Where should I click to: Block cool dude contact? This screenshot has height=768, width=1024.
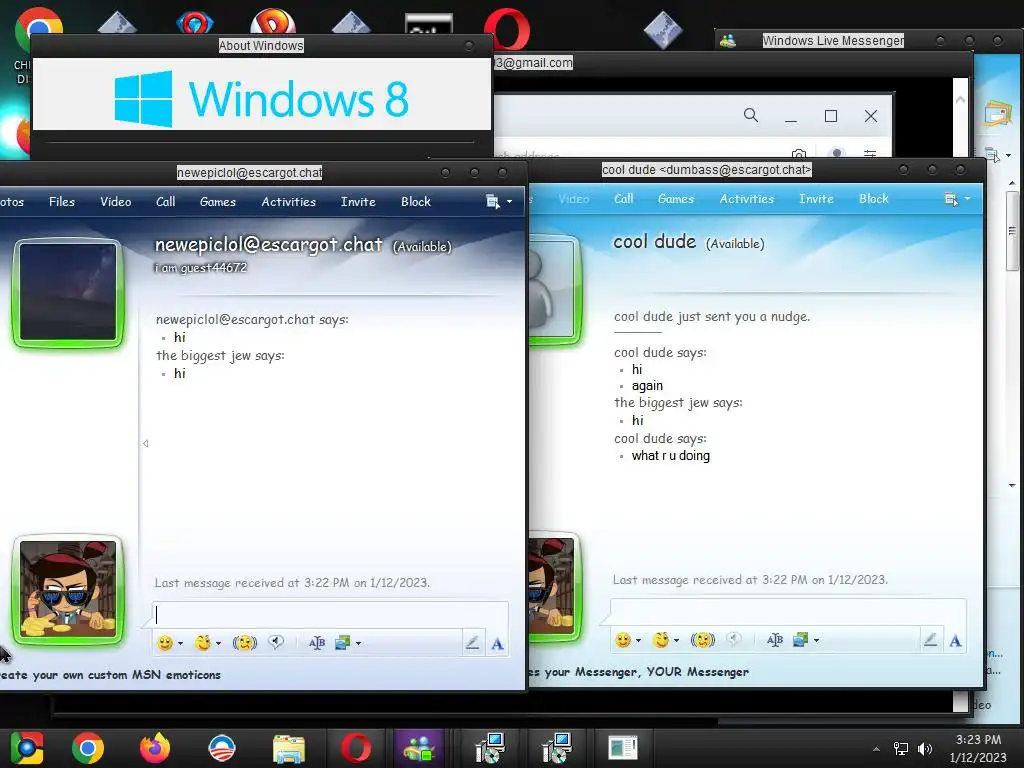coord(873,199)
